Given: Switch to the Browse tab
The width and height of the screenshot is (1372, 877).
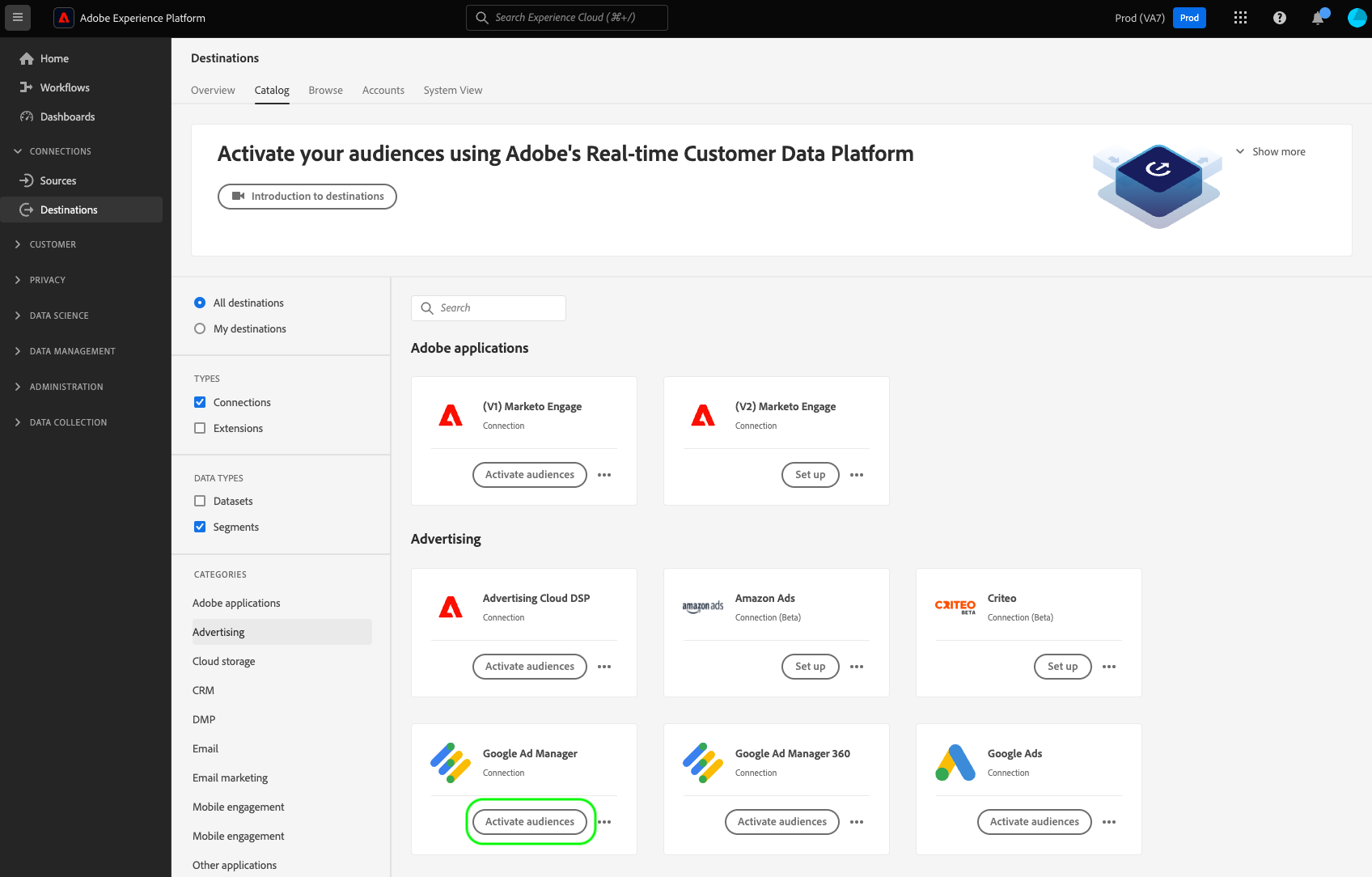Looking at the screenshot, I should [326, 90].
